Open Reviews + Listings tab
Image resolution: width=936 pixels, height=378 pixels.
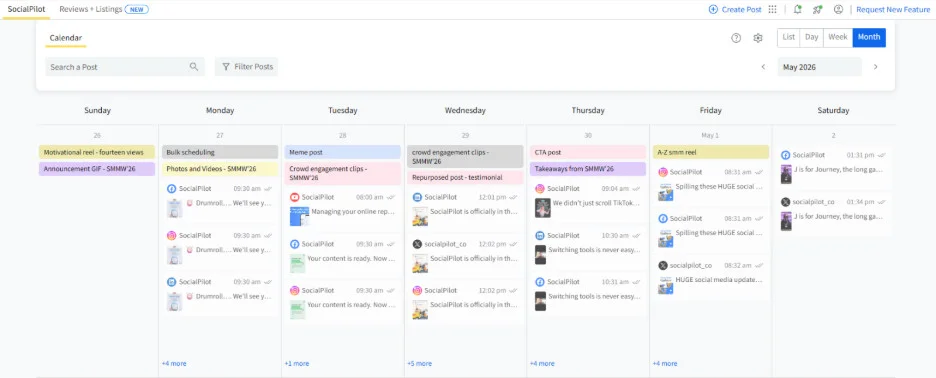click(104, 9)
